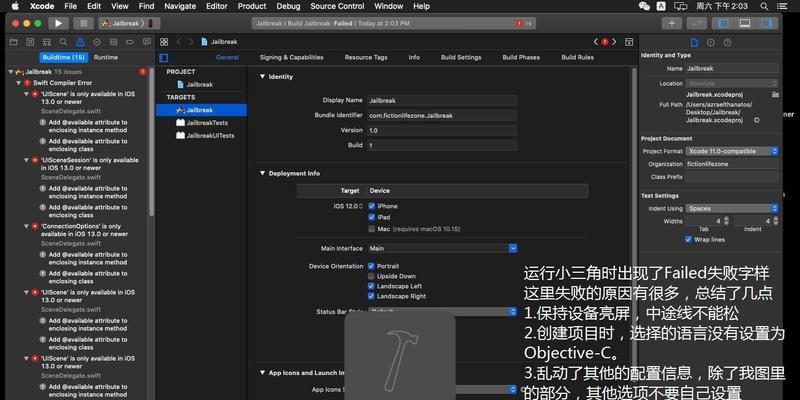This screenshot has width=800, height=400.
Task: Switch to the Info tab
Action: 414,58
